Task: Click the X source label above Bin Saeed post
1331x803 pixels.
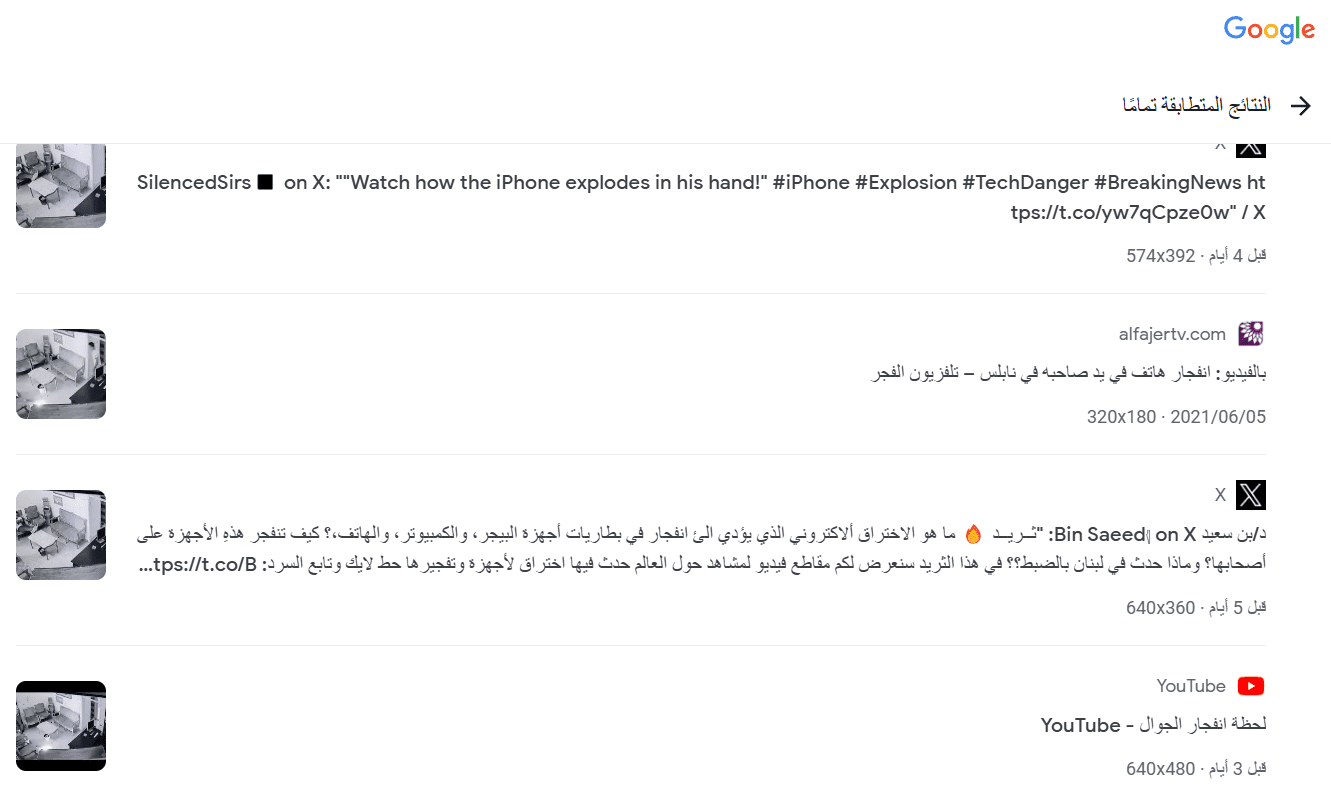Action: click(x=1220, y=495)
